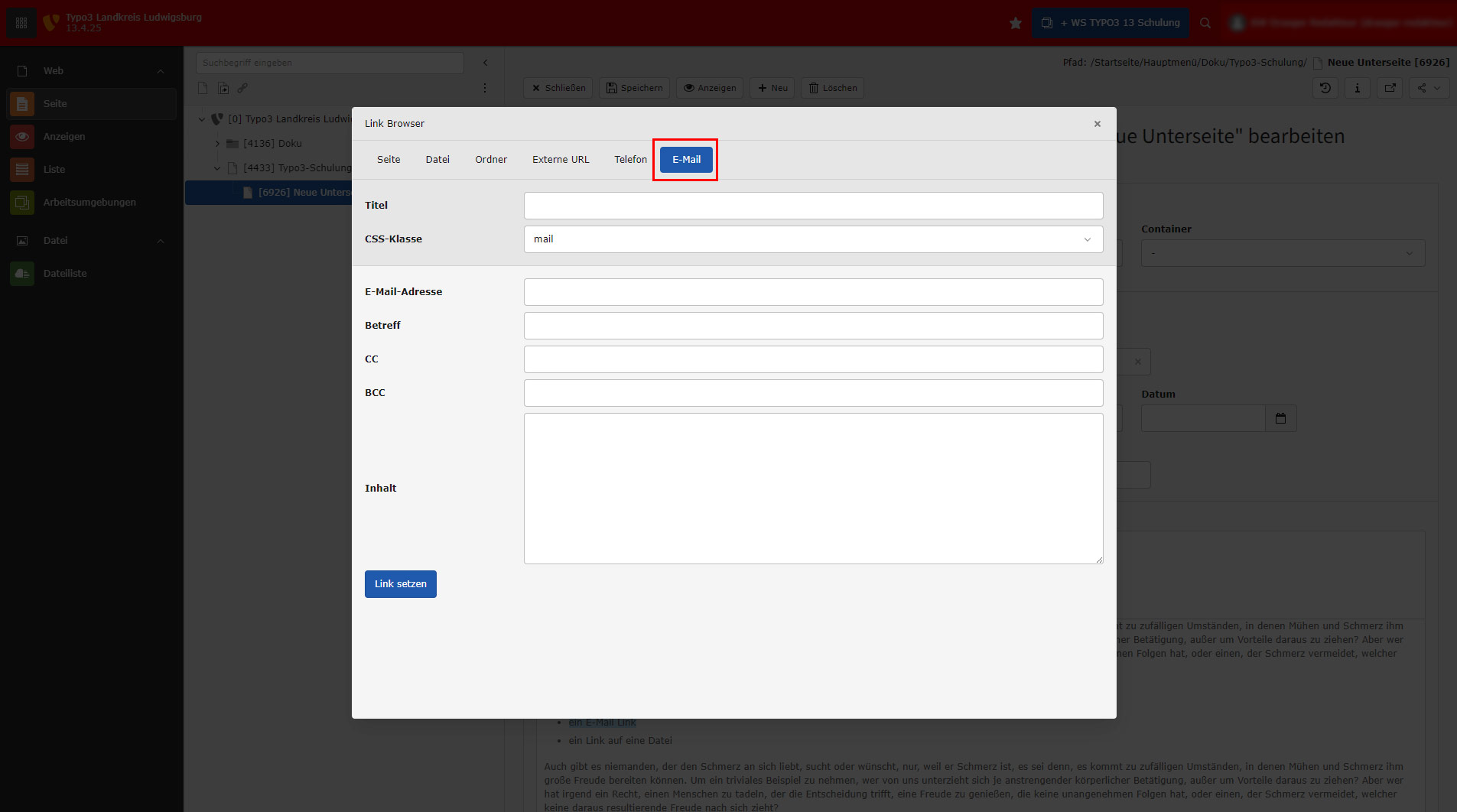Click the E-Mail-Adresse input field
The image size is (1457, 812).
(813, 292)
